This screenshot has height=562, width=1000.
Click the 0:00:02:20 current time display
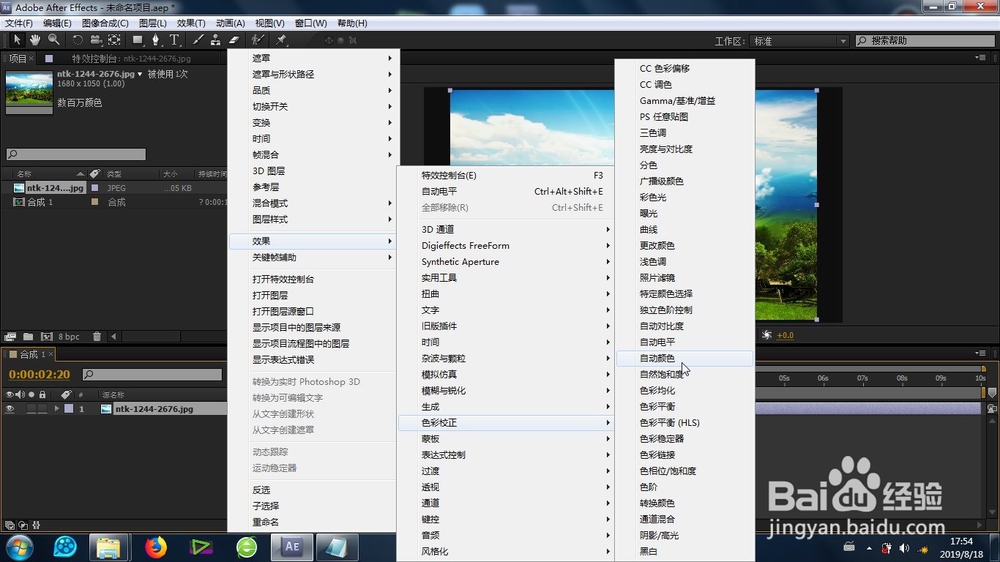[x=40, y=374]
